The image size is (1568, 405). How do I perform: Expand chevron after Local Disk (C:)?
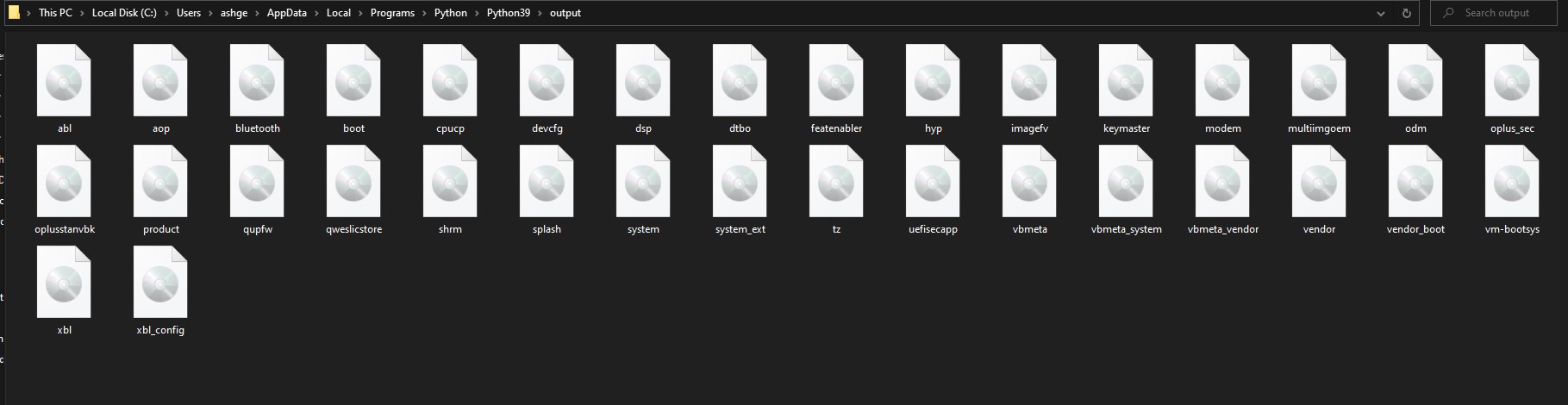(x=167, y=13)
